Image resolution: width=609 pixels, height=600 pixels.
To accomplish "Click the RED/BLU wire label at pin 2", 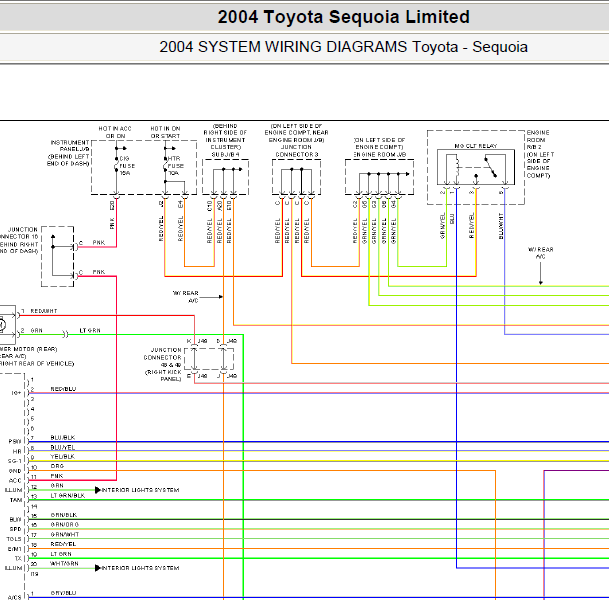I will 63,389.
